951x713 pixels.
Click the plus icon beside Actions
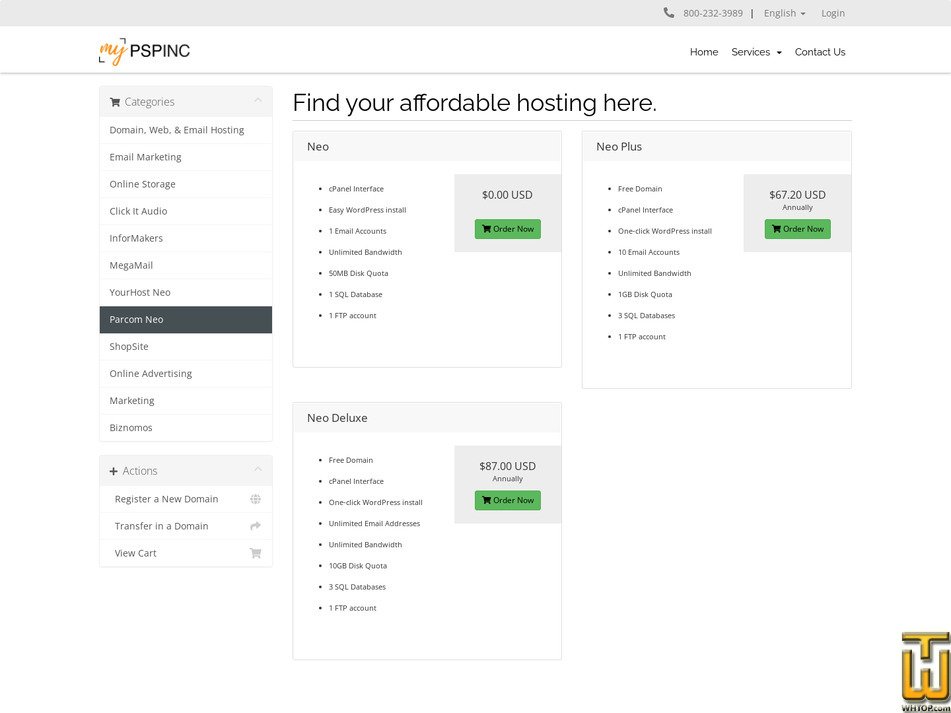(x=113, y=471)
